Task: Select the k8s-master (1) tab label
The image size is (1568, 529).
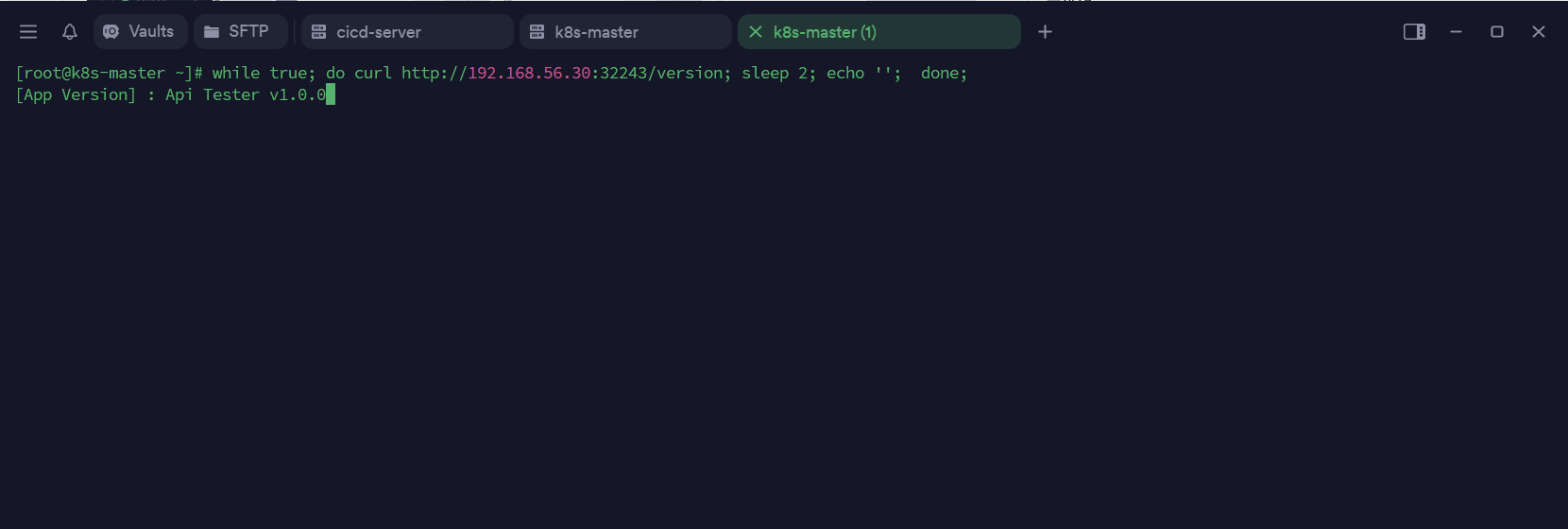Action: coord(825,32)
